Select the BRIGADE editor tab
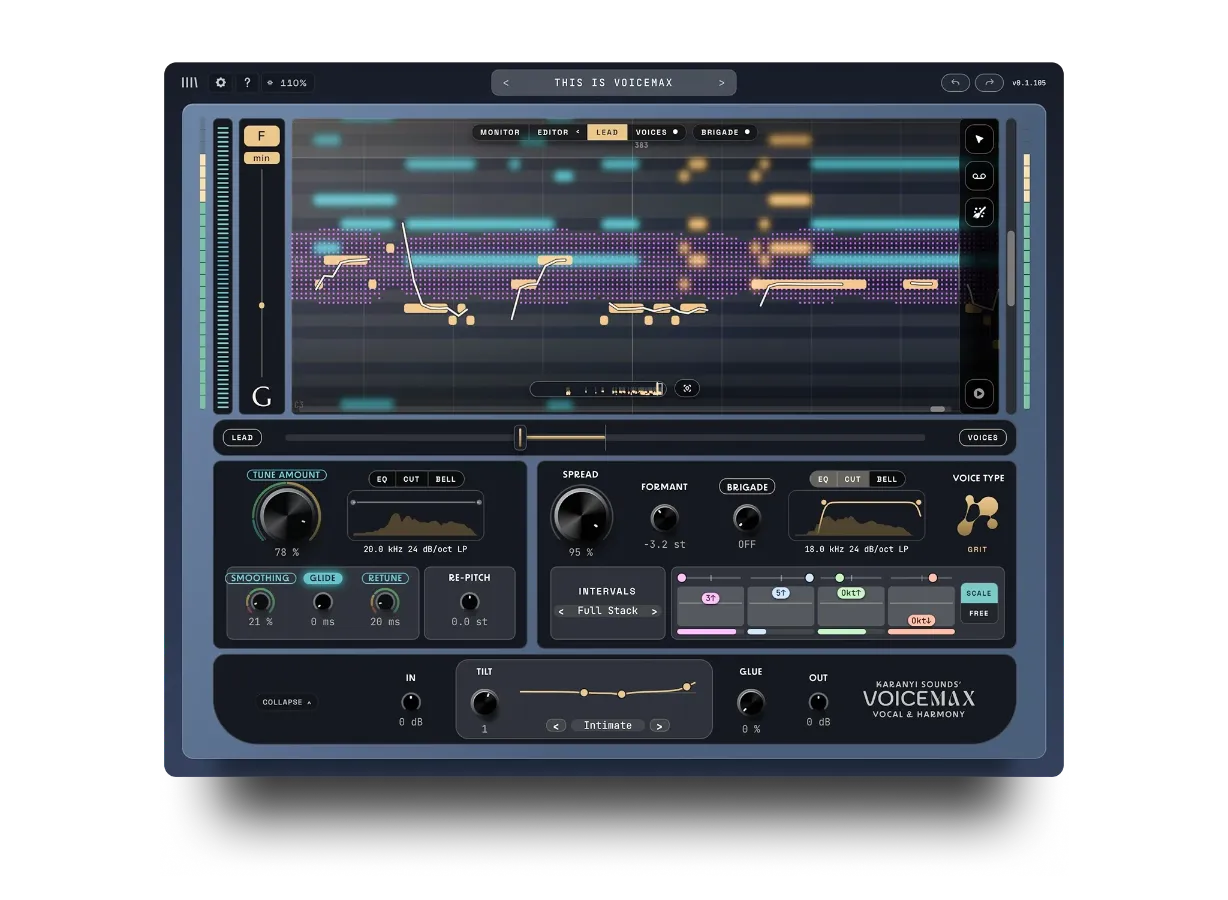 click(725, 132)
